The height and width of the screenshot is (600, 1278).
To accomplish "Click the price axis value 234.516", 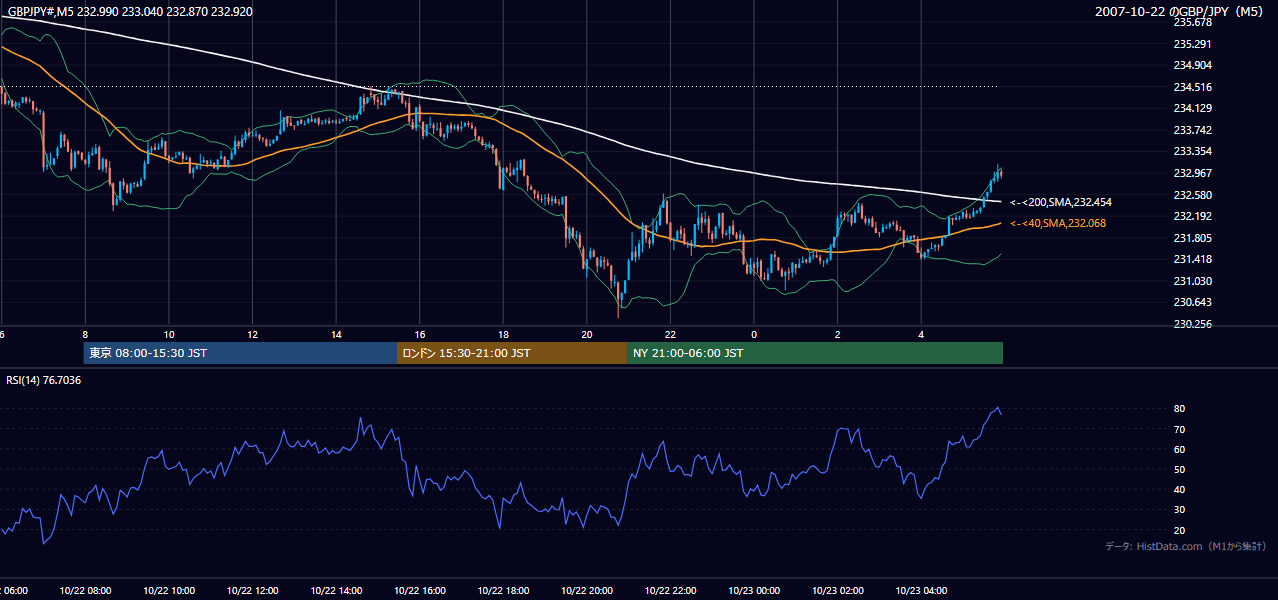I will pyautogui.click(x=1193, y=87).
